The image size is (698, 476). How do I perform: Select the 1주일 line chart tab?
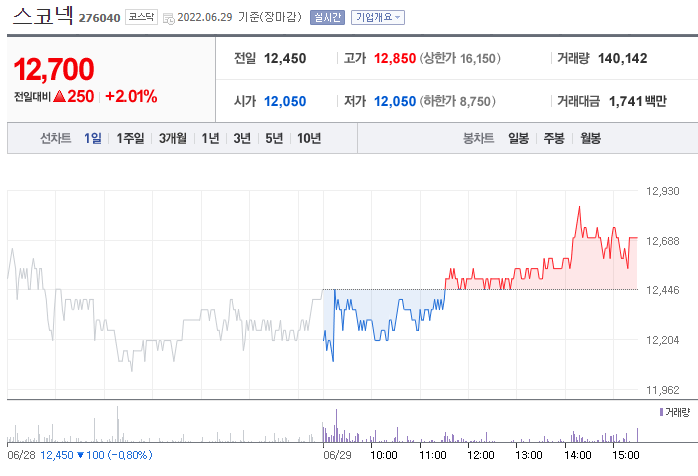130,138
